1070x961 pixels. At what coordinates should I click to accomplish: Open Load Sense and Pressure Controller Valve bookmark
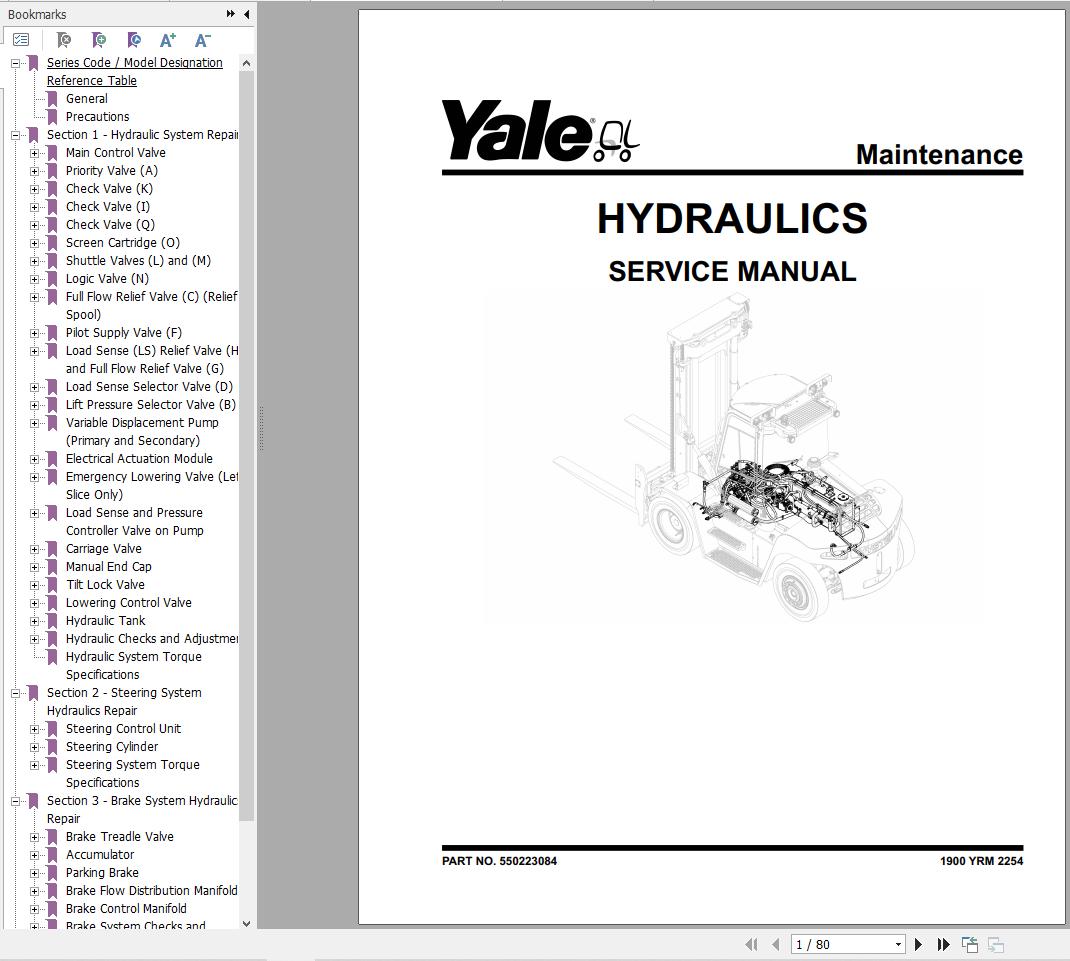134,522
